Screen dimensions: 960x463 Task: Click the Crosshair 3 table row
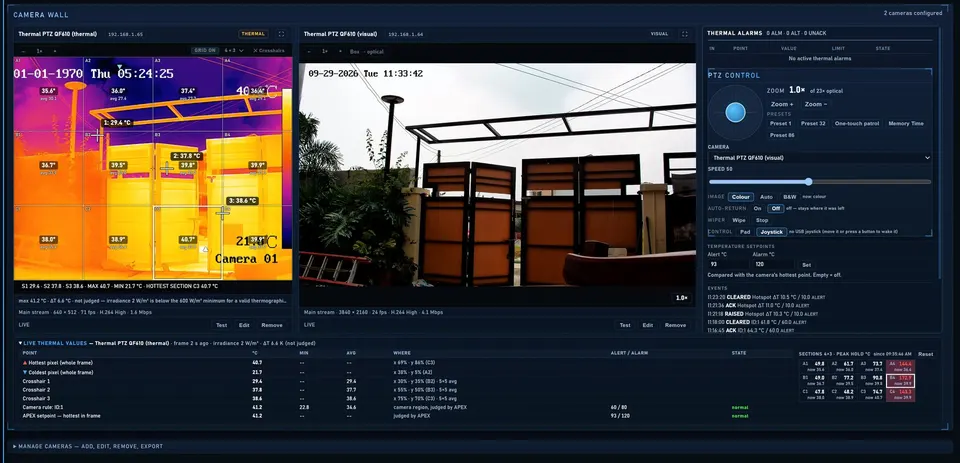[405, 398]
